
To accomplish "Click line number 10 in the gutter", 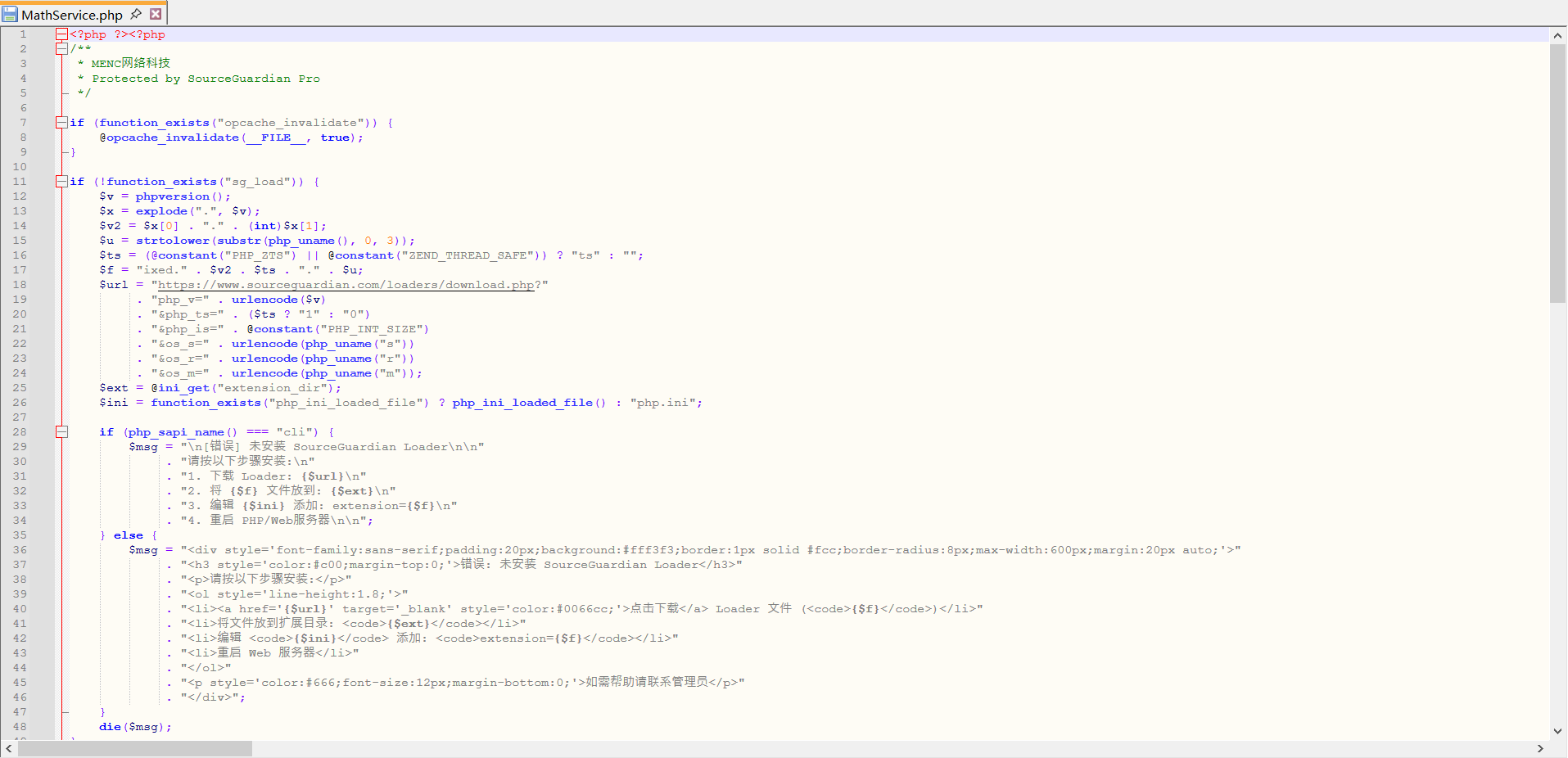I will [20, 167].
